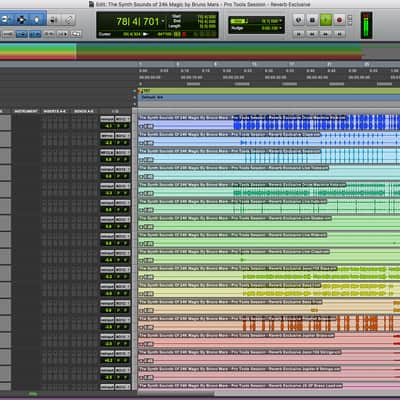Expand the Markers ruler disclosure arrow
The image size is (400, 400).
135,91
